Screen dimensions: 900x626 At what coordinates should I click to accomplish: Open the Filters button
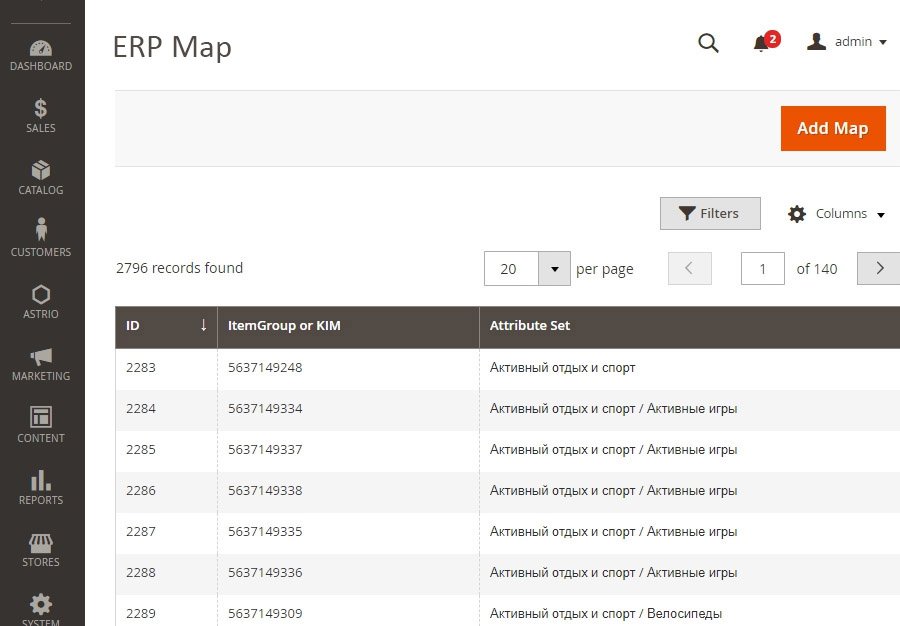[710, 213]
